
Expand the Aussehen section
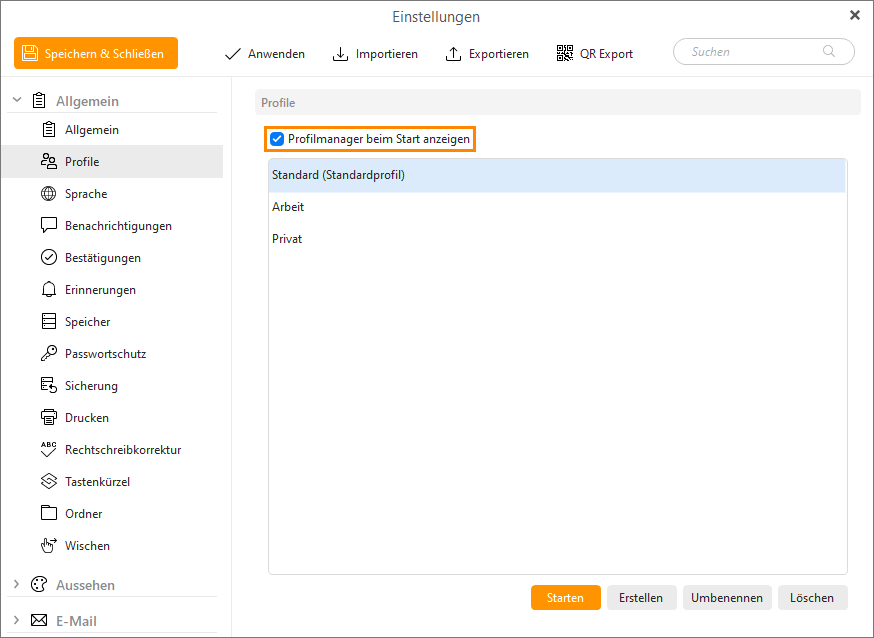point(16,585)
